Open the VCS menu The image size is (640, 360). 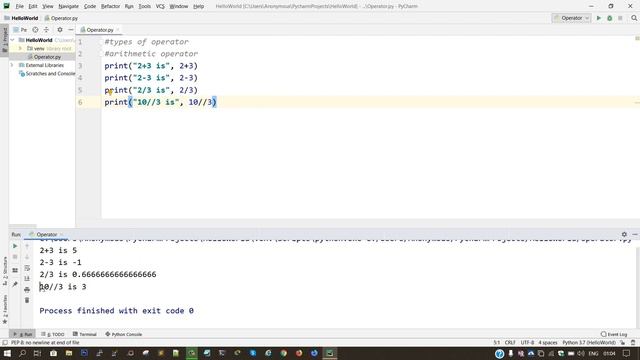point(160,6)
